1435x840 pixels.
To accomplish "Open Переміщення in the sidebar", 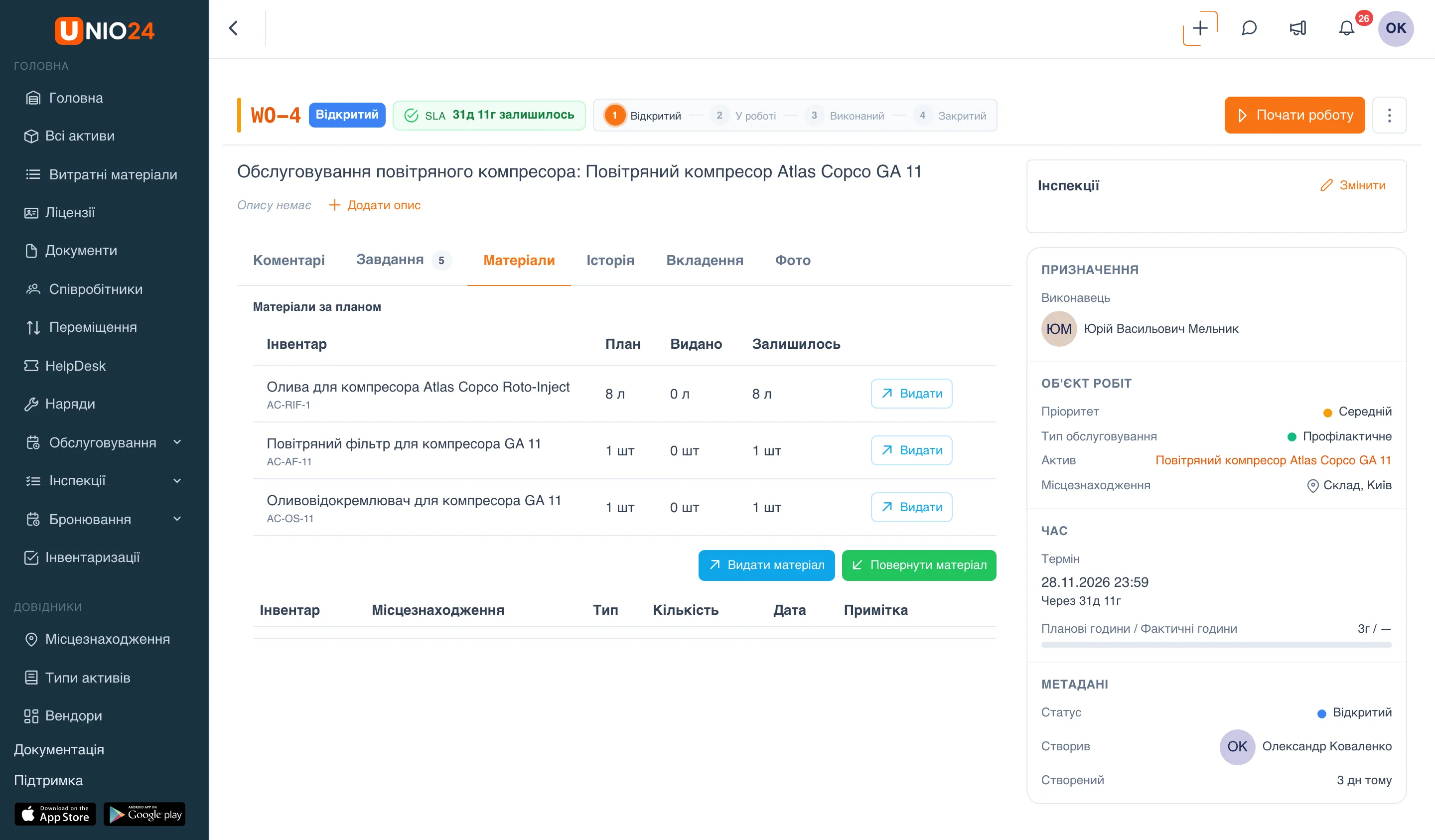I will pos(81,327).
